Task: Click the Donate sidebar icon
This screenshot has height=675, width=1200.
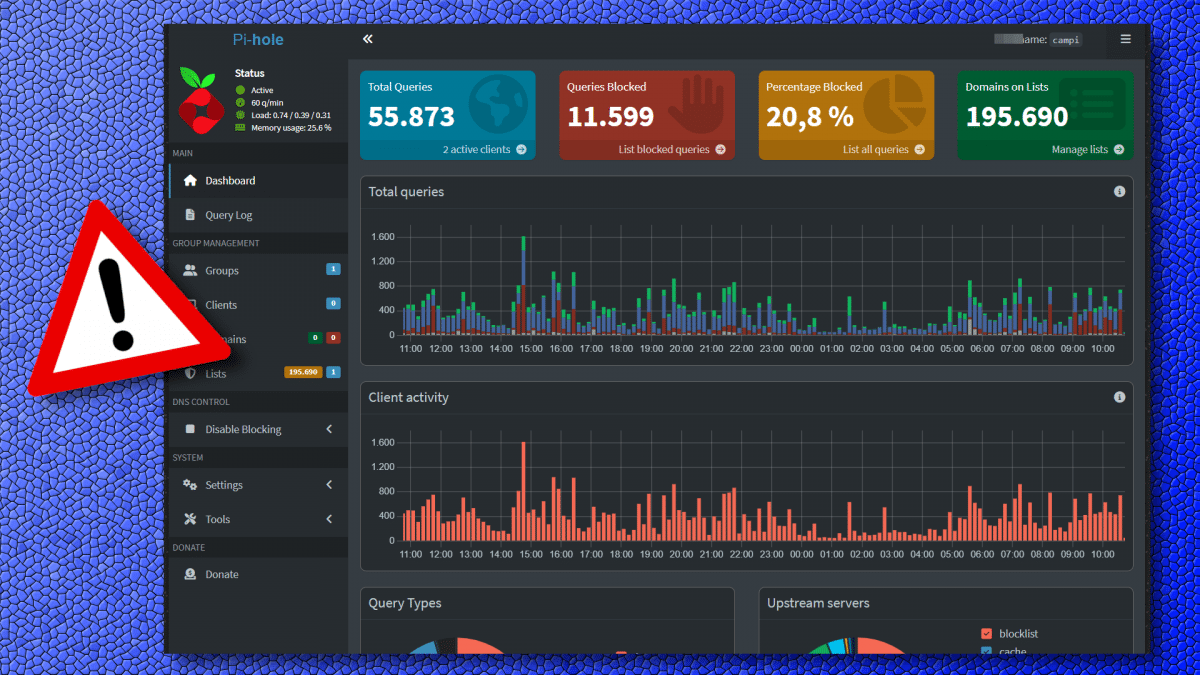Action: click(190, 574)
